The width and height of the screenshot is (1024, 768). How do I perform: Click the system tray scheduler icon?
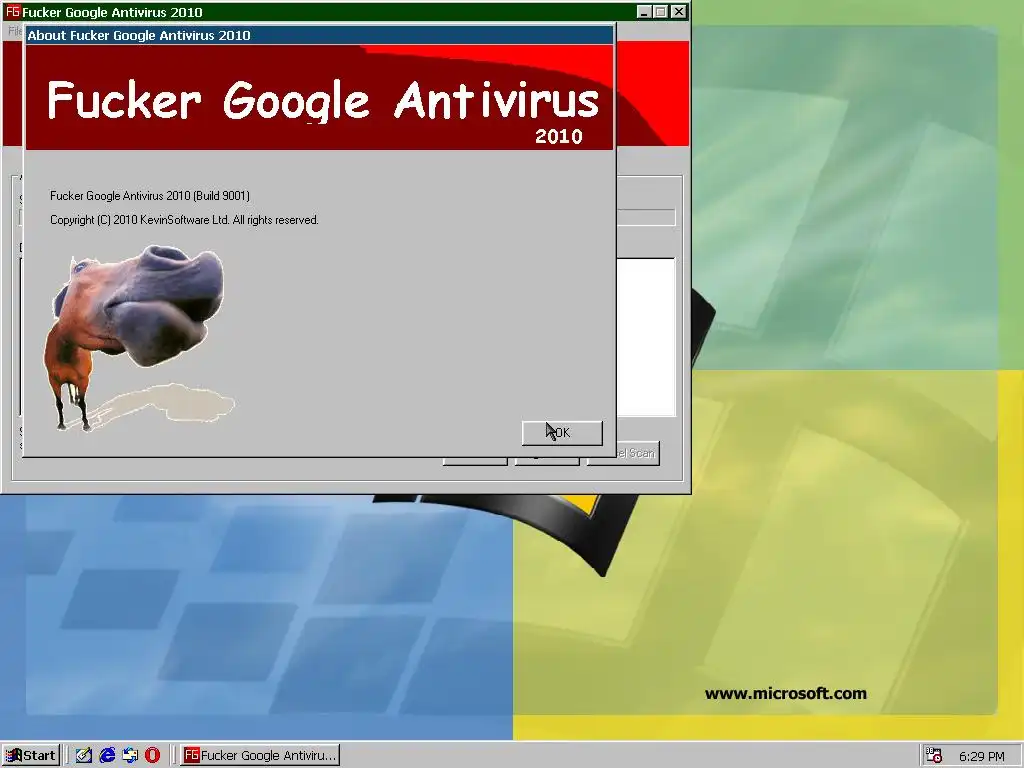[x=934, y=756]
